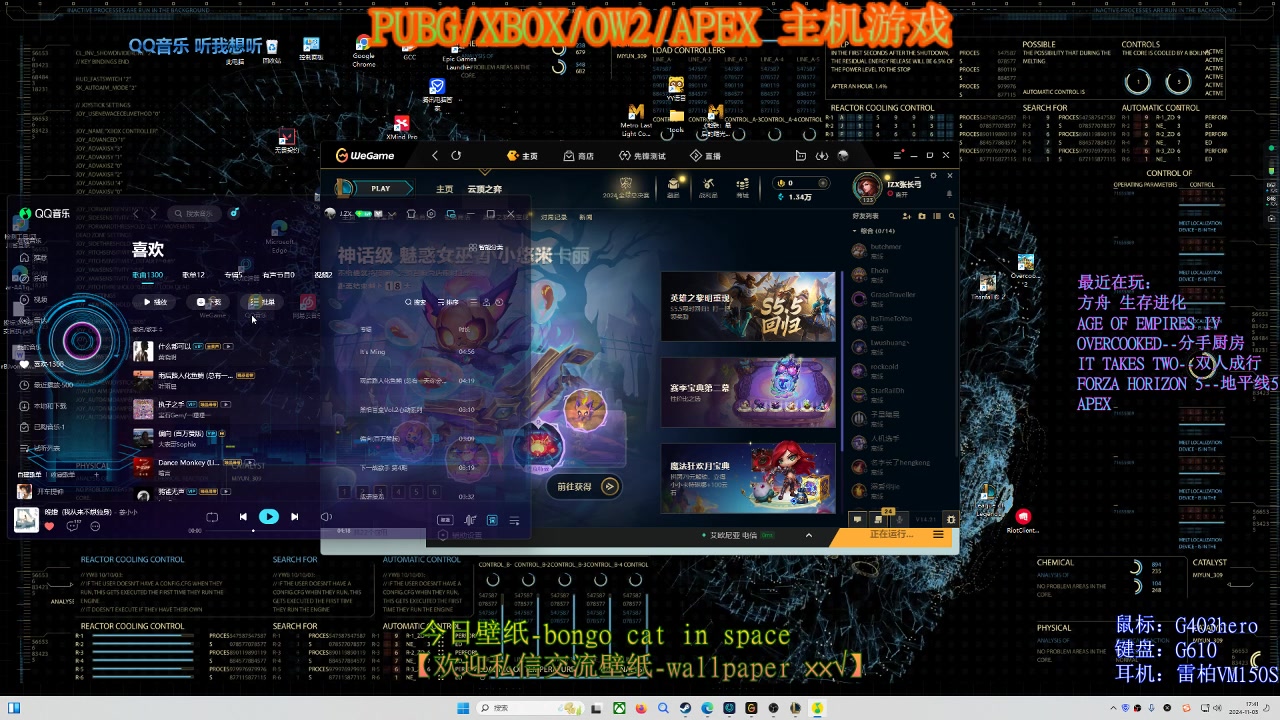Click friends list search magnifier
Viewport: 1280px width, 720px height.
(952, 215)
